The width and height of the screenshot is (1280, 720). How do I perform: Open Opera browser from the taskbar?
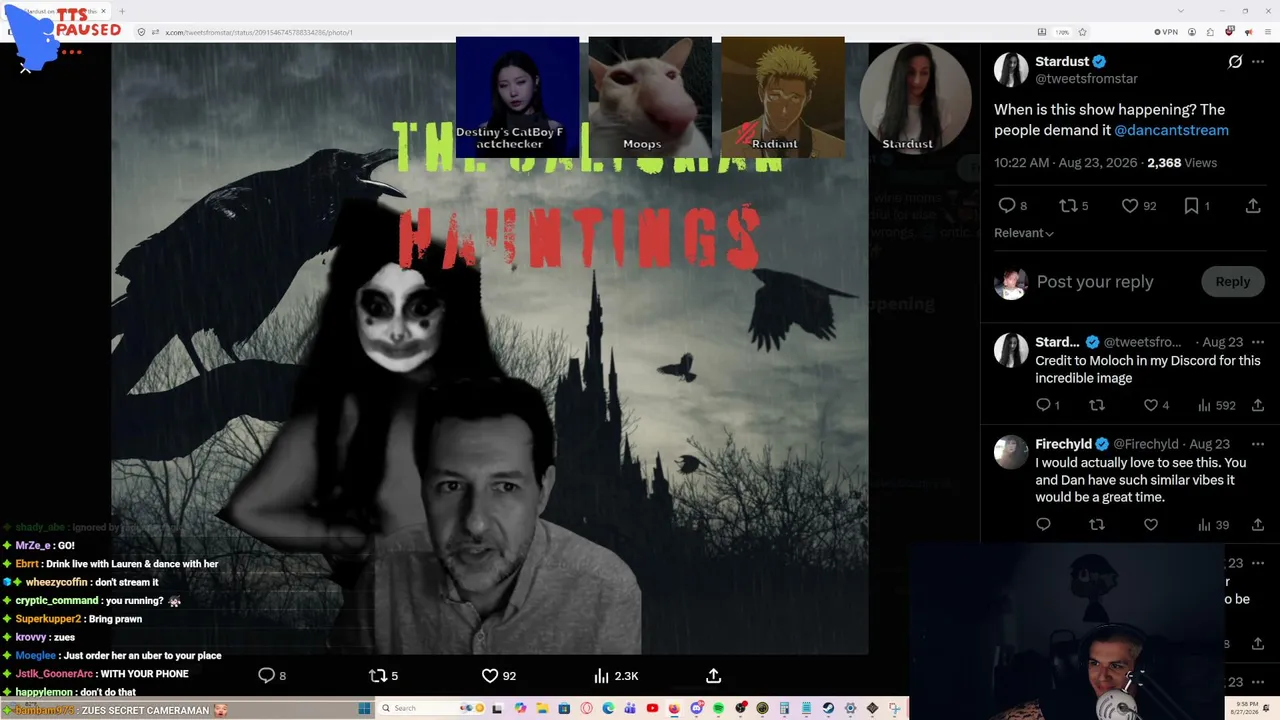586,708
